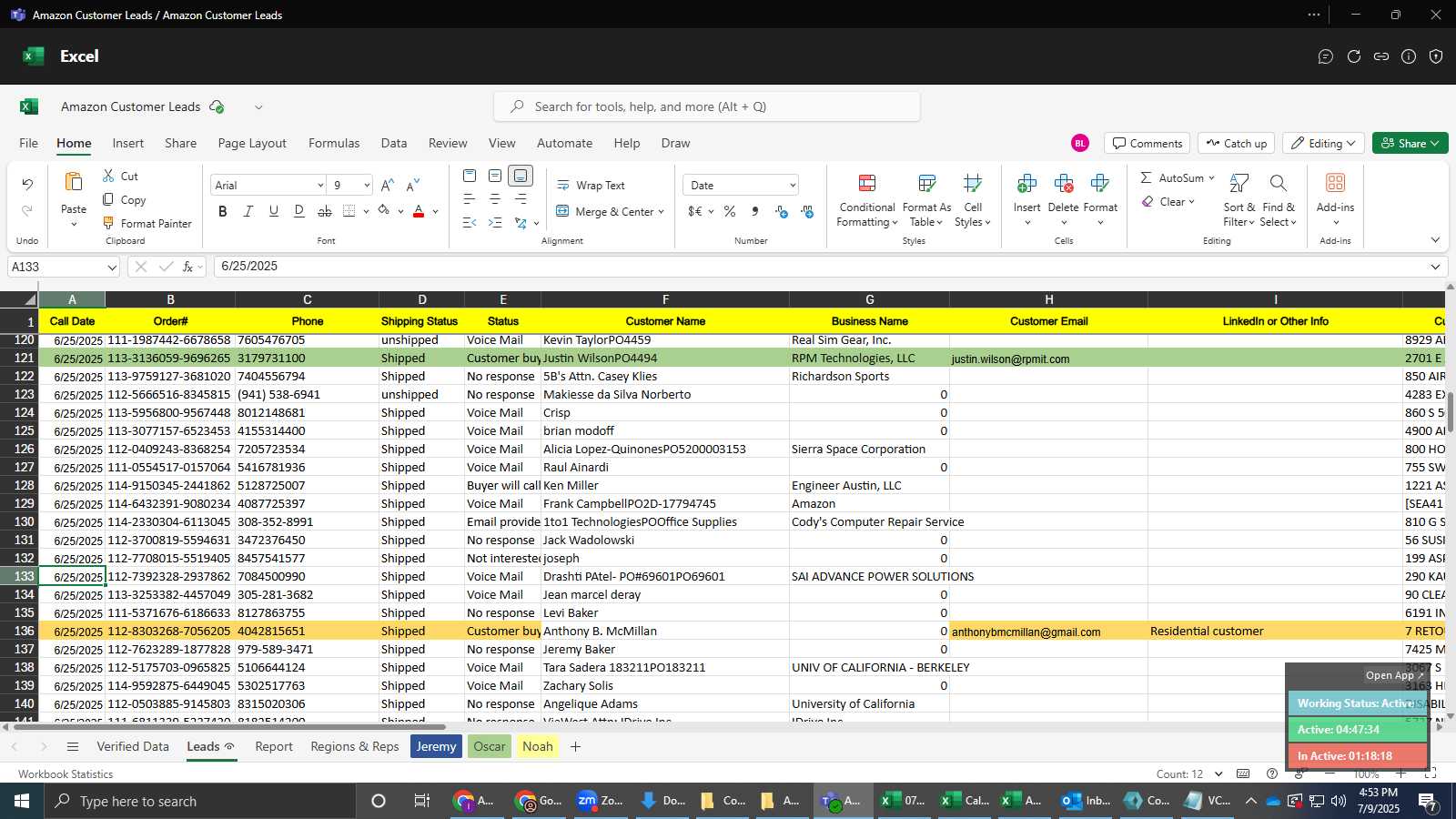Open the Page Layout ribbon tab

tap(252, 143)
